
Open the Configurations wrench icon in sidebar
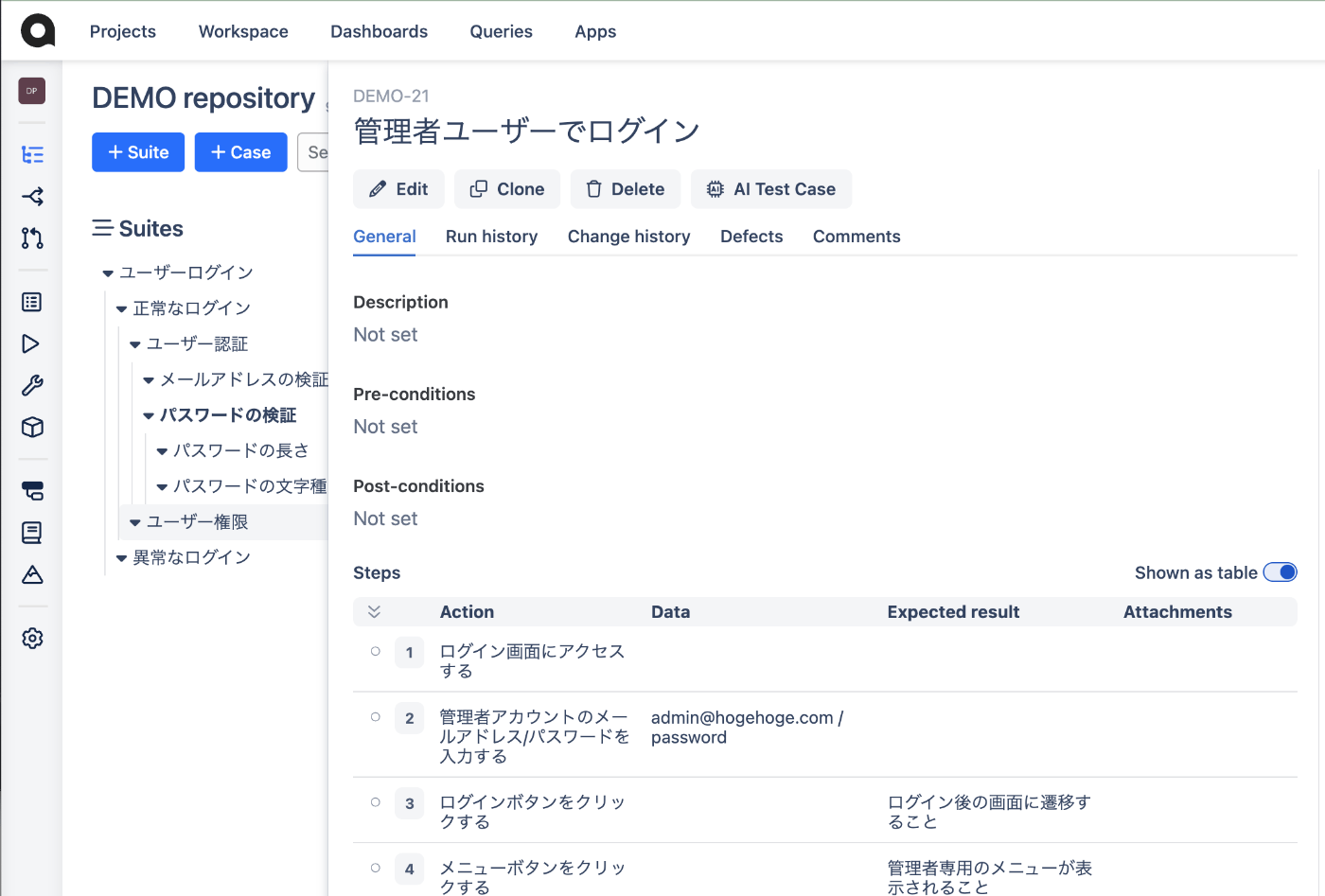pos(32,385)
